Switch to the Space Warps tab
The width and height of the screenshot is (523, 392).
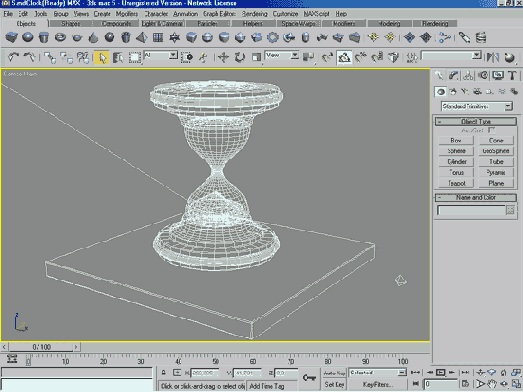[x=298, y=24]
